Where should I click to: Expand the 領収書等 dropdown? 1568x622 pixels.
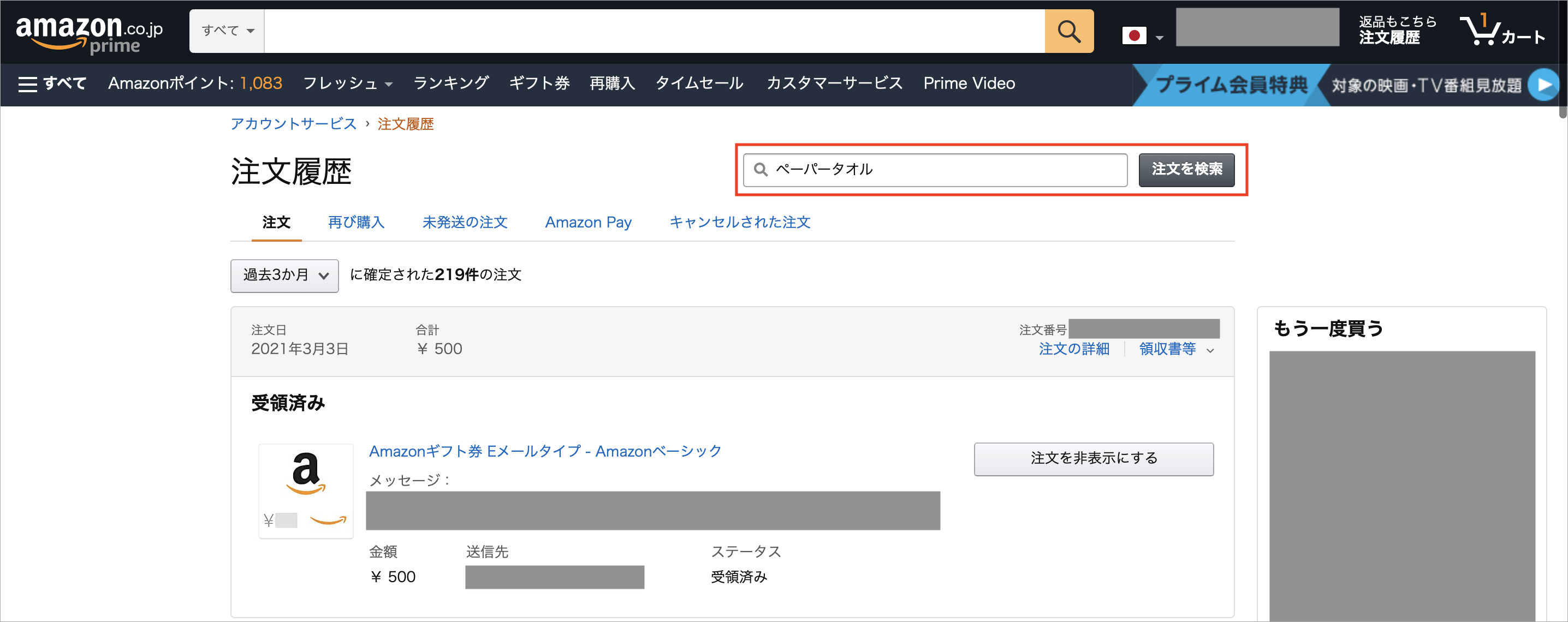pyautogui.click(x=1176, y=349)
